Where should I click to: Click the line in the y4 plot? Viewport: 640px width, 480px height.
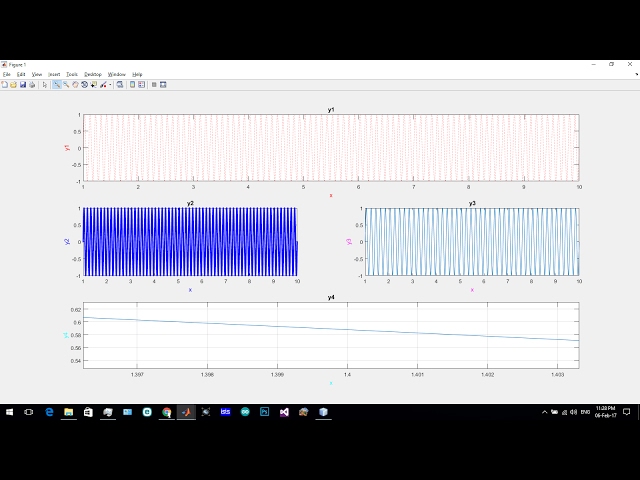pyautogui.click(x=331, y=328)
